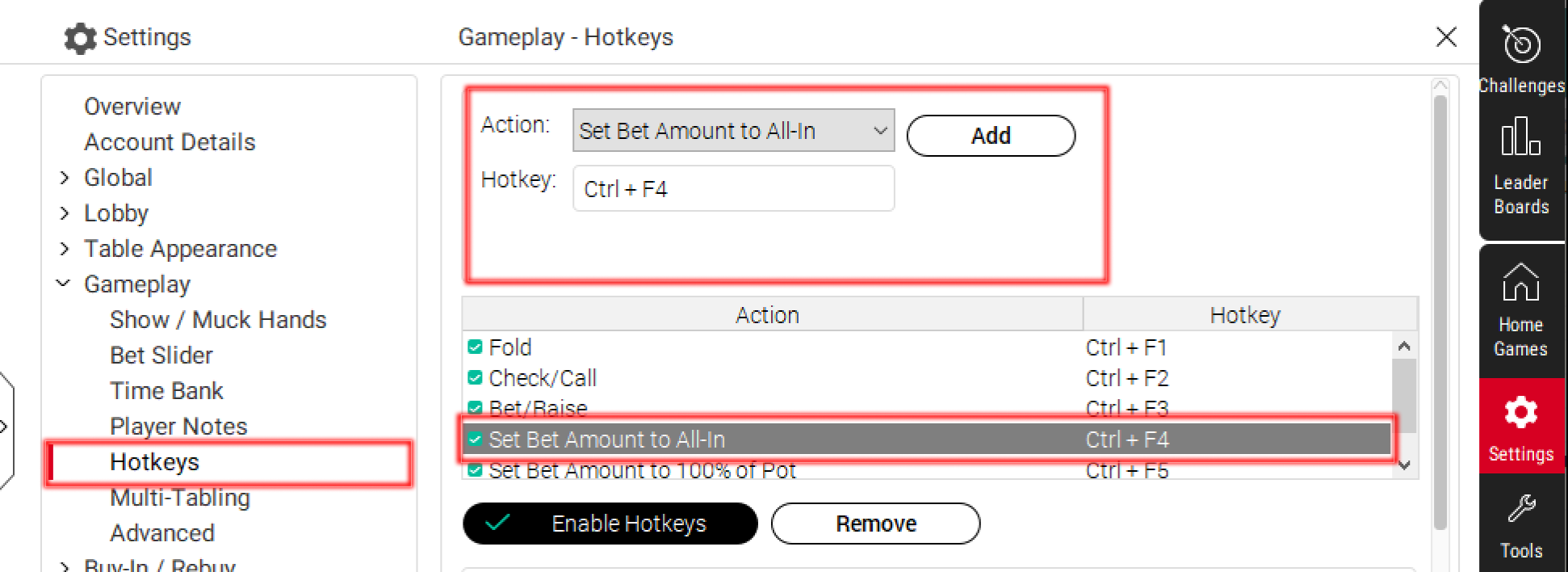
Task: Select Bet Slider in the sidebar
Action: click(x=161, y=355)
